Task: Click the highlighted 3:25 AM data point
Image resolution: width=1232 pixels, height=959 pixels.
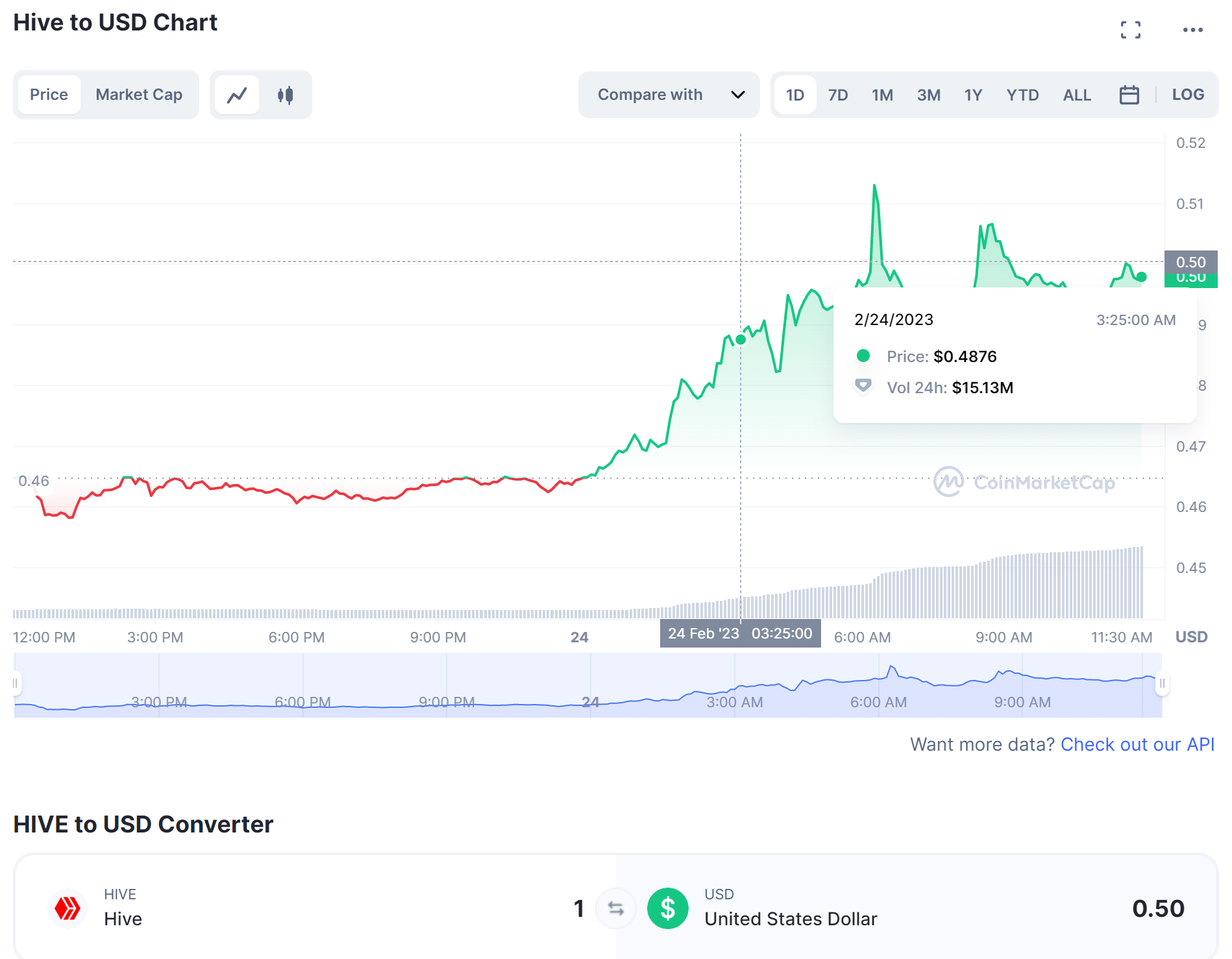Action: coord(741,340)
